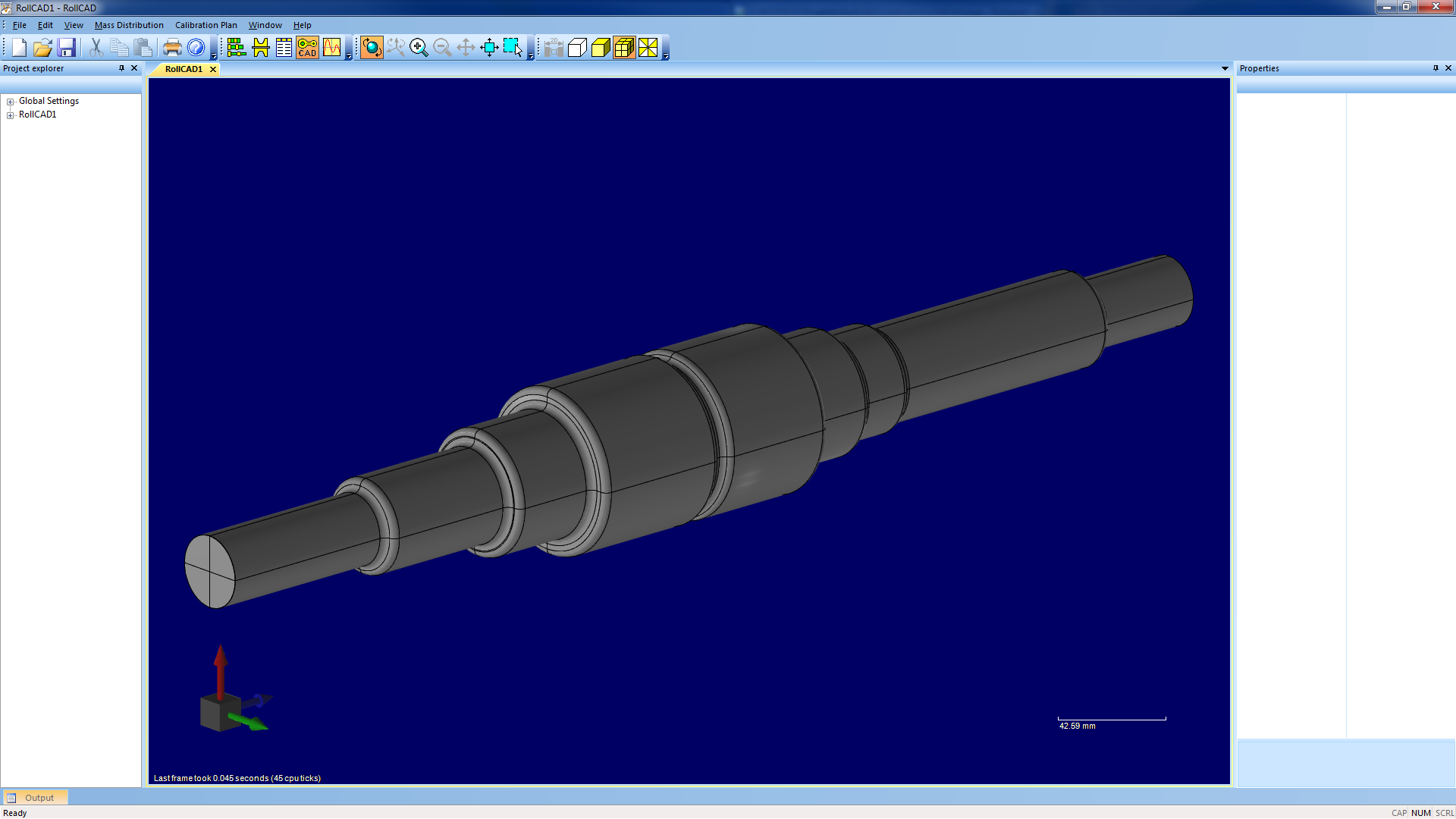Open a file with the folder icon
1456x819 pixels.
click(42, 48)
